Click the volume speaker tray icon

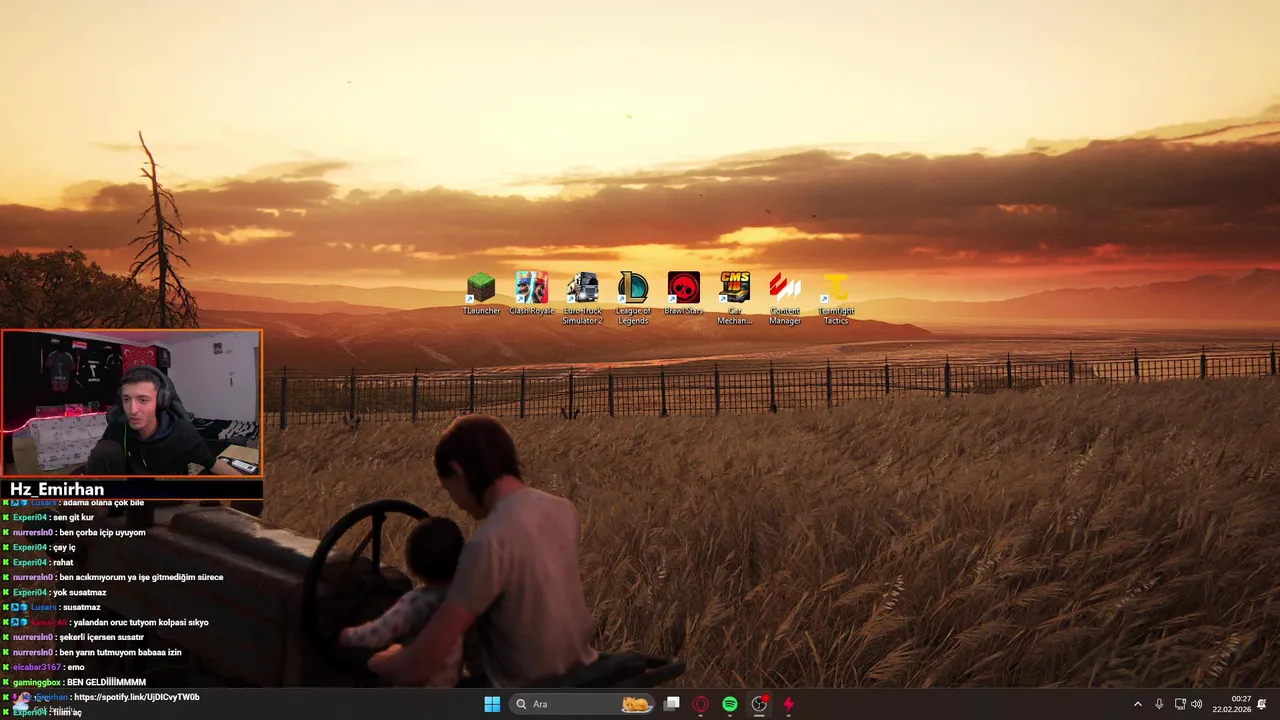coord(1197,704)
